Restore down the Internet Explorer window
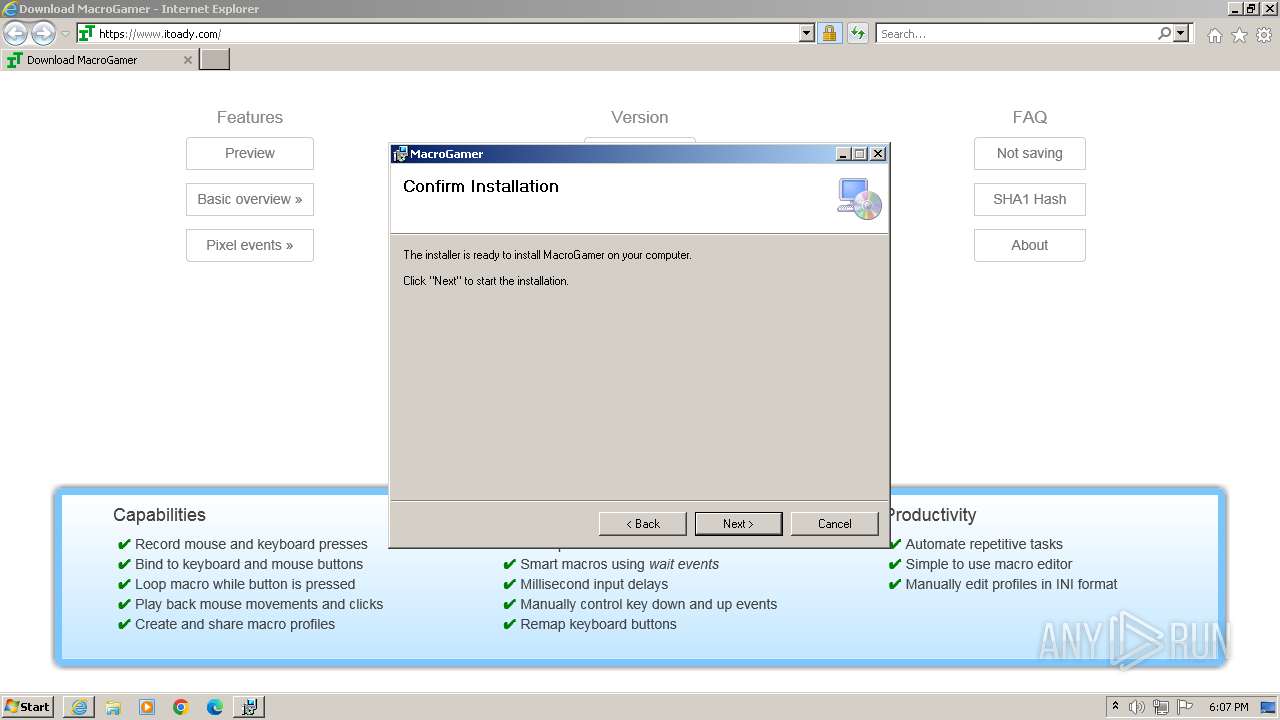This screenshot has height=720, width=1280. point(1251,8)
